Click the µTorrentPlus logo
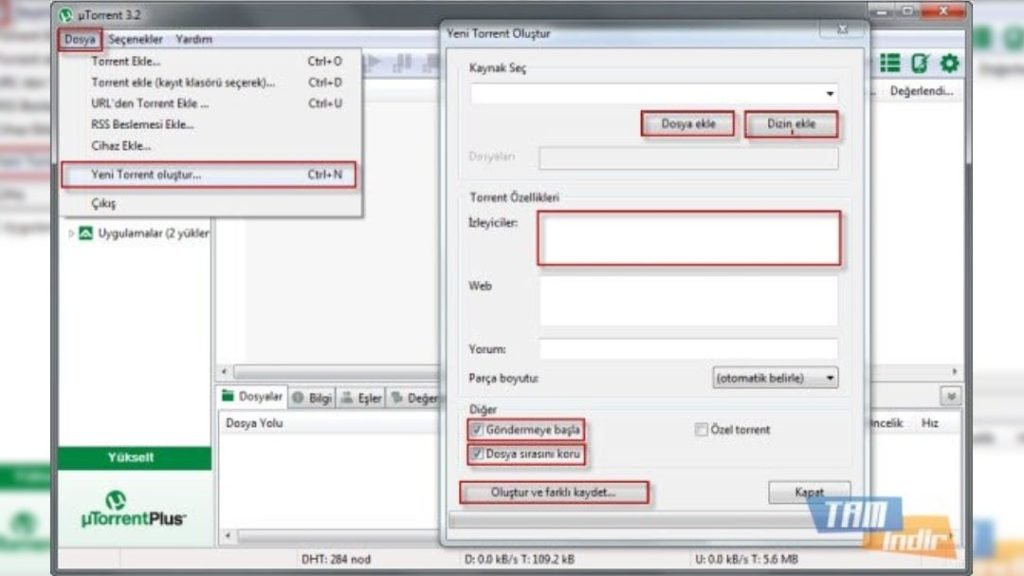Screen dimensions: 1024x576 coord(133,510)
